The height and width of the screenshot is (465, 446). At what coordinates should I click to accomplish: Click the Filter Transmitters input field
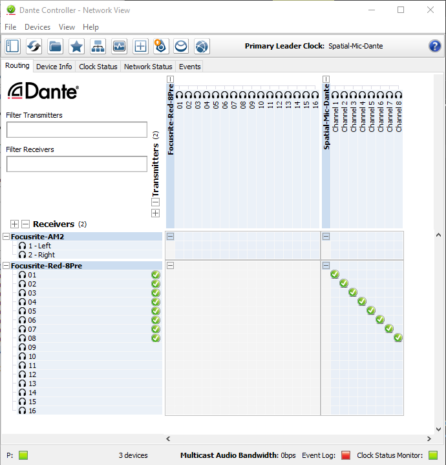coord(77,130)
